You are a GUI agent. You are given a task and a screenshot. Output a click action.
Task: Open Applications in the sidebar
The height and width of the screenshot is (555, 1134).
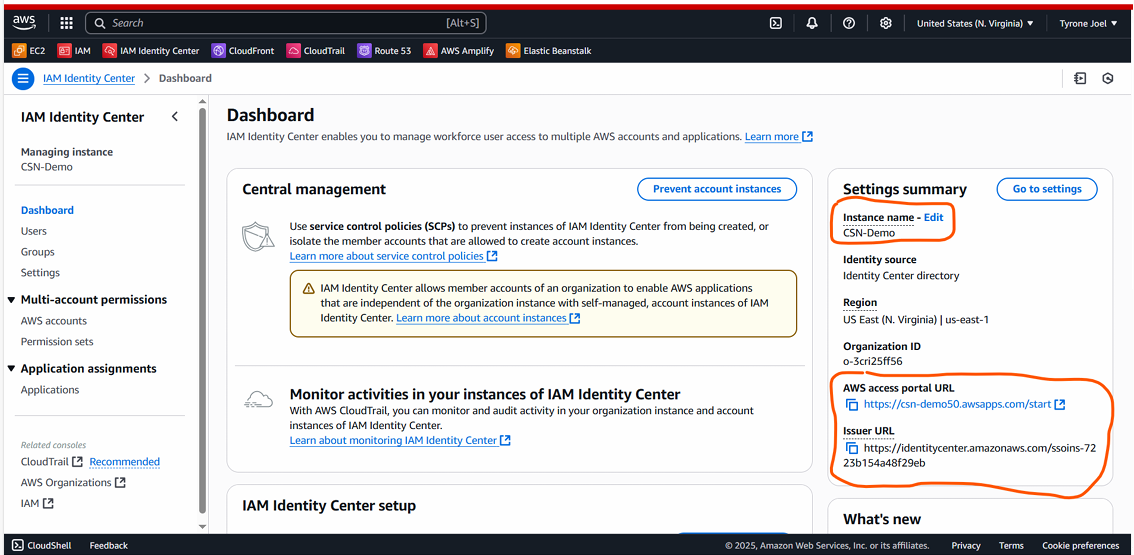50,389
